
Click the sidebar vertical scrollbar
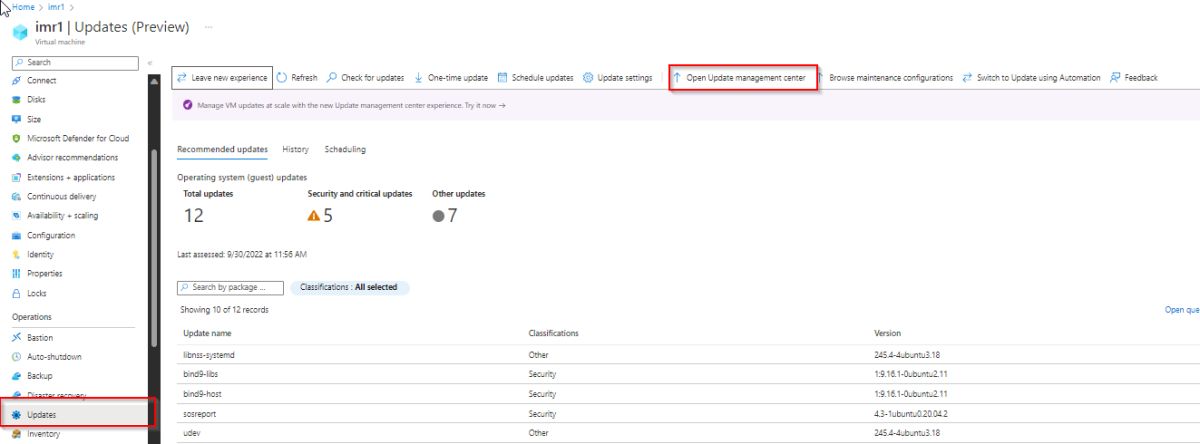(x=153, y=247)
